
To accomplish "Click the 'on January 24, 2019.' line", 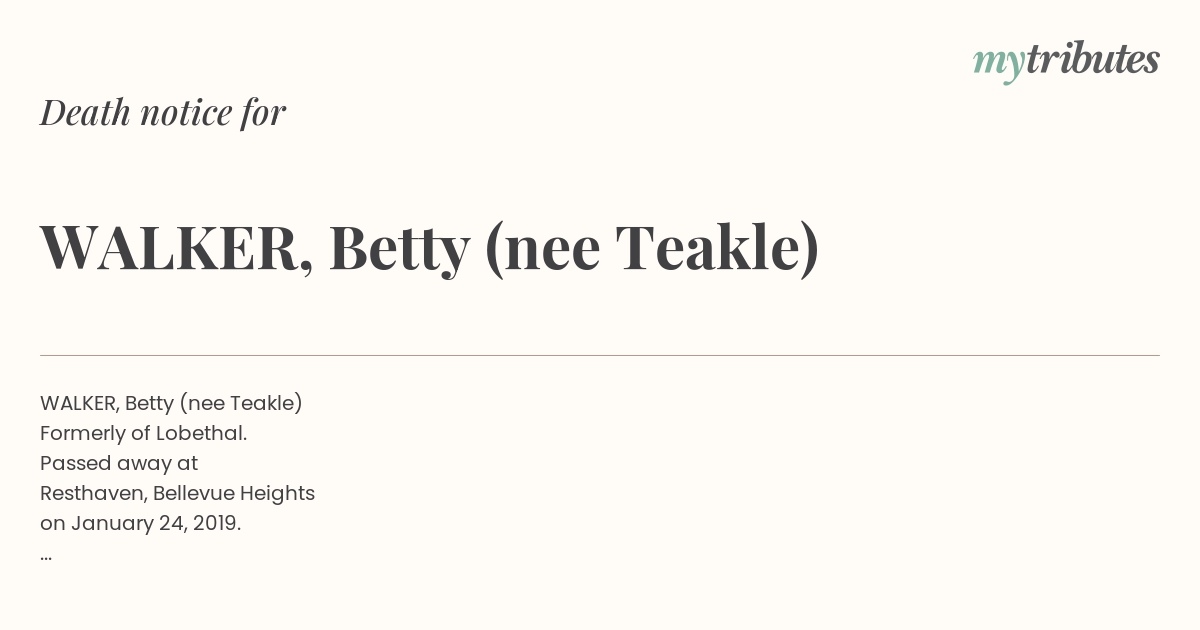I will click(x=140, y=523).
